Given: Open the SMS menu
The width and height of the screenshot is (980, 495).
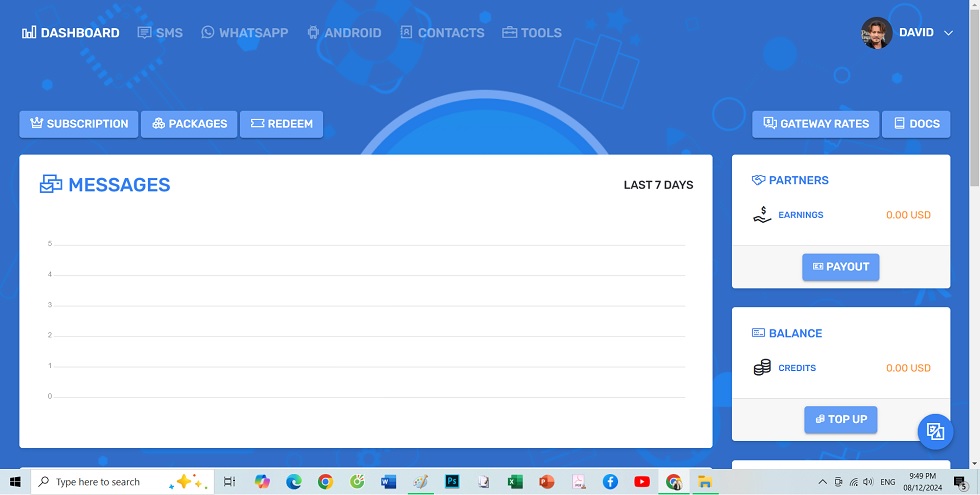Looking at the screenshot, I should (160, 33).
